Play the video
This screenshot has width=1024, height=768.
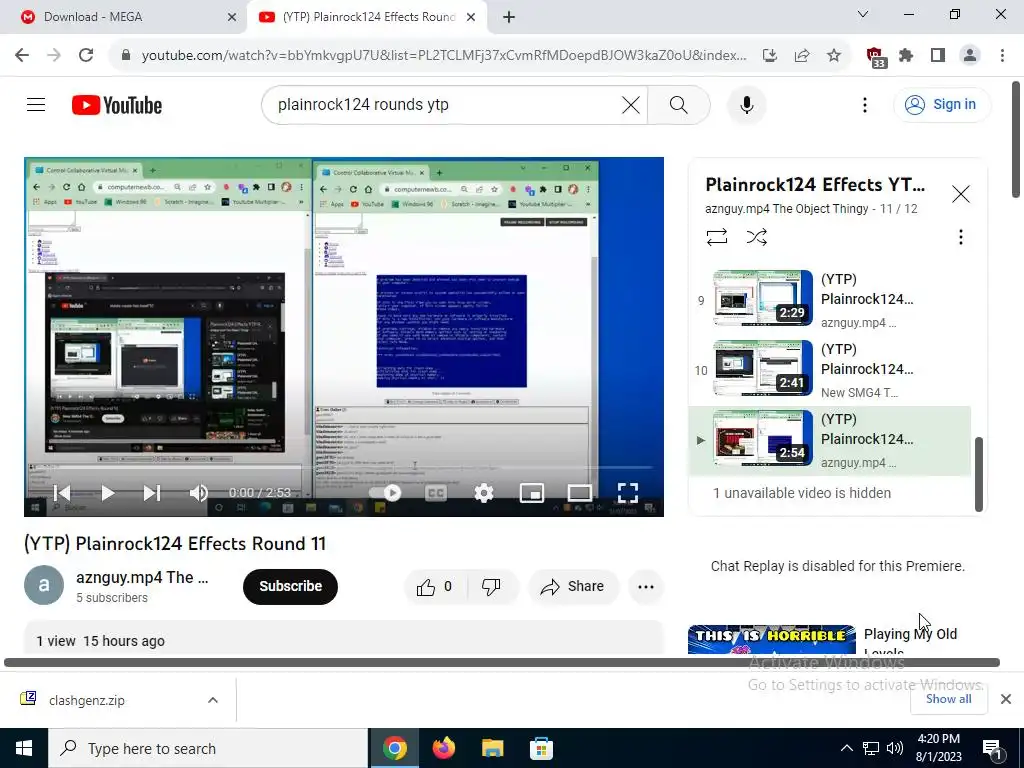coord(108,492)
